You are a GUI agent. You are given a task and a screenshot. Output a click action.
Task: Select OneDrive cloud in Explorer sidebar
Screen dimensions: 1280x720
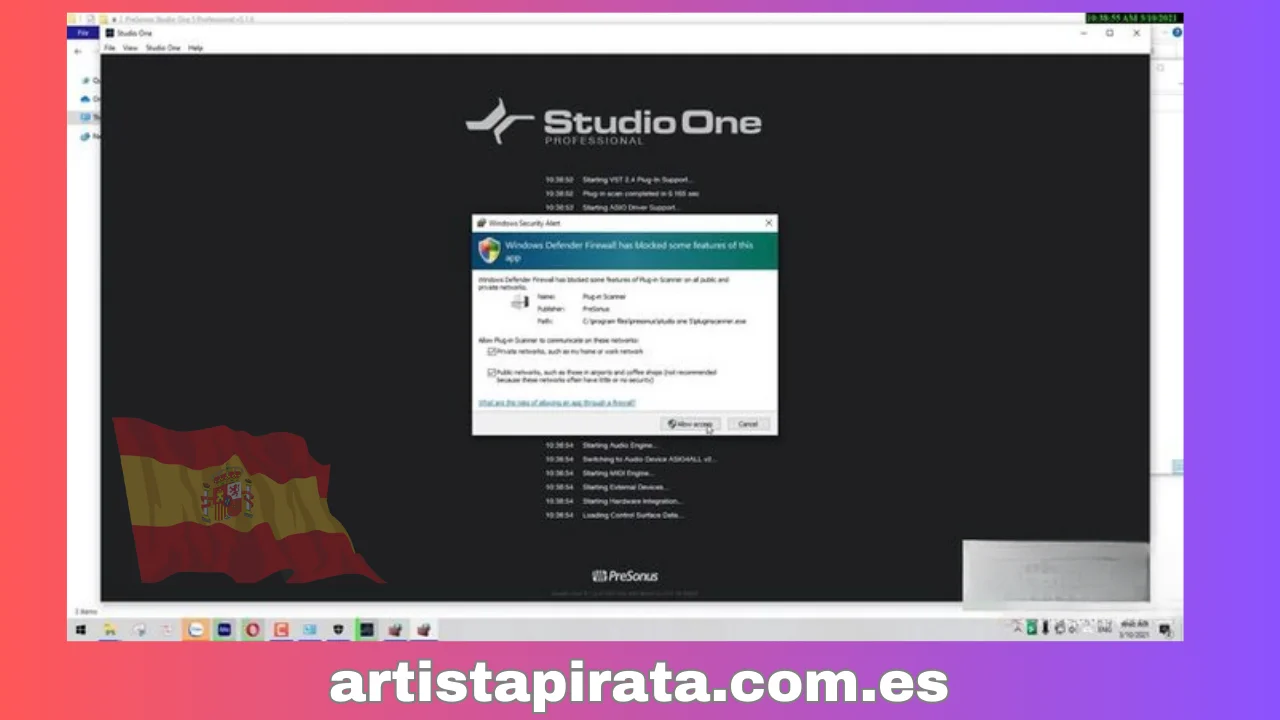86,99
